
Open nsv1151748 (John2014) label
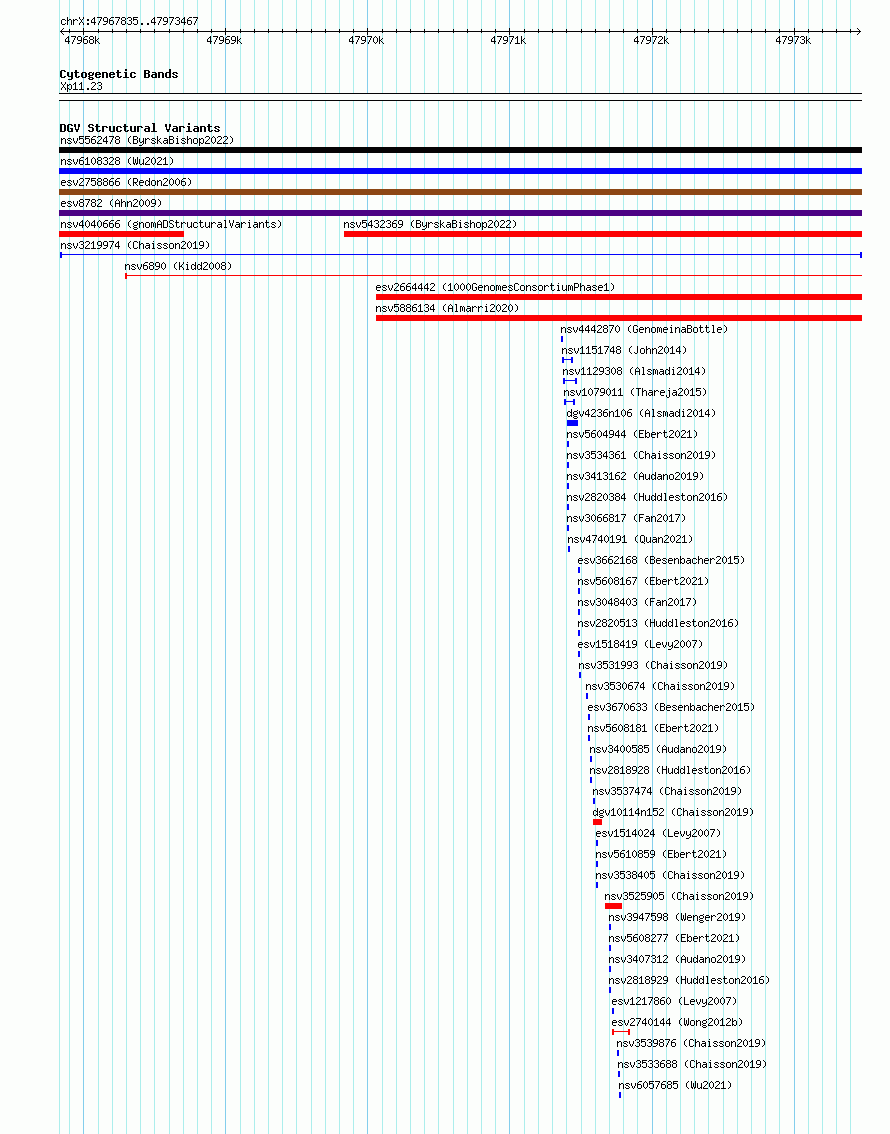tap(624, 350)
